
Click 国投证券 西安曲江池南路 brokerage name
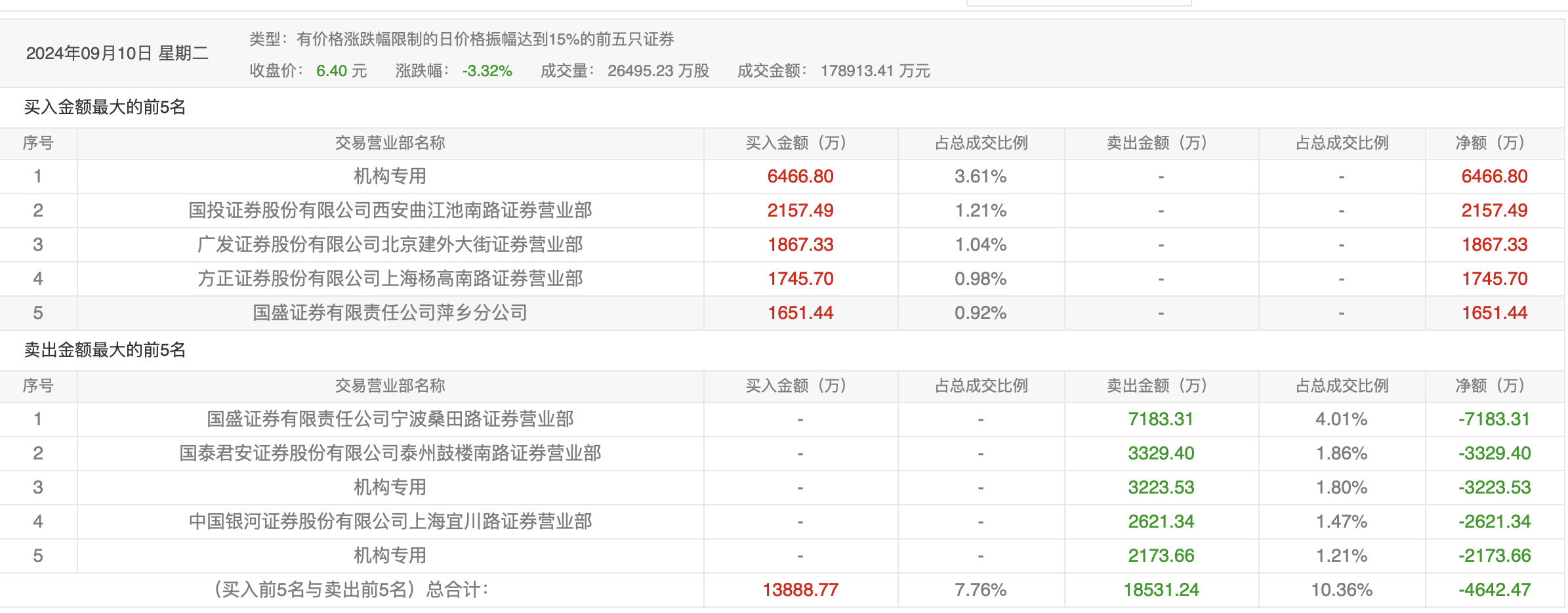point(390,211)
